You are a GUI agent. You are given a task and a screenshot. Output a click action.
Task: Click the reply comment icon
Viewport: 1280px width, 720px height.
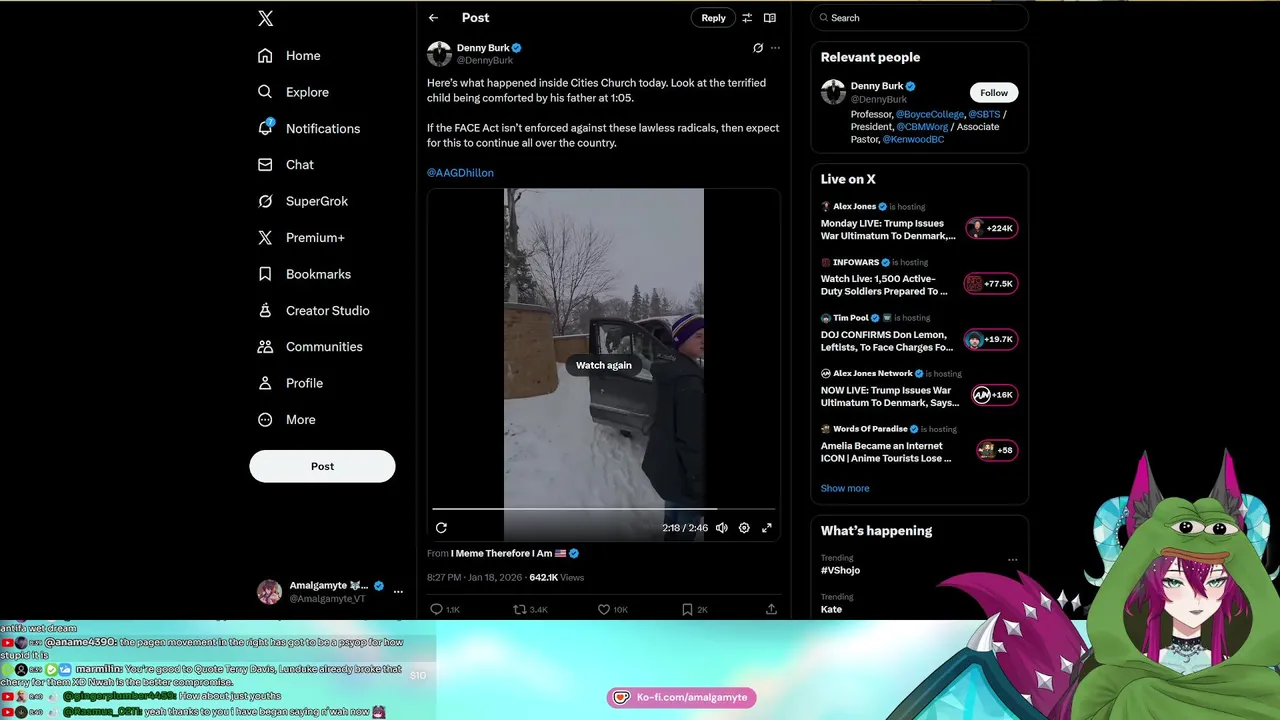[x=436, y=609]
